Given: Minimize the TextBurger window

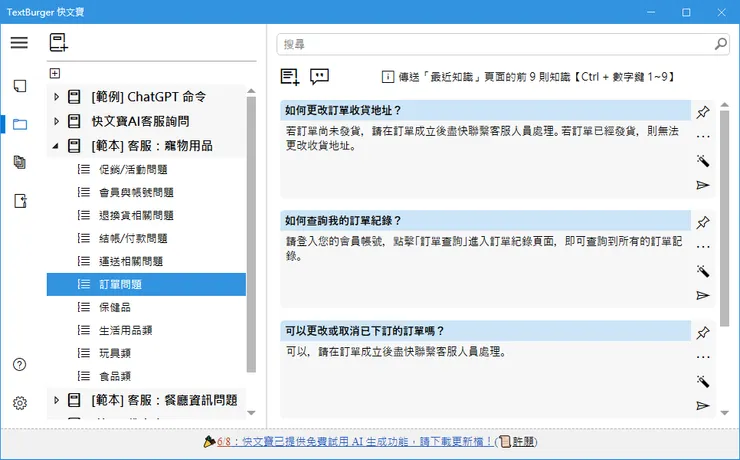Looking at the screenshot, I should [x=651, y=12].
